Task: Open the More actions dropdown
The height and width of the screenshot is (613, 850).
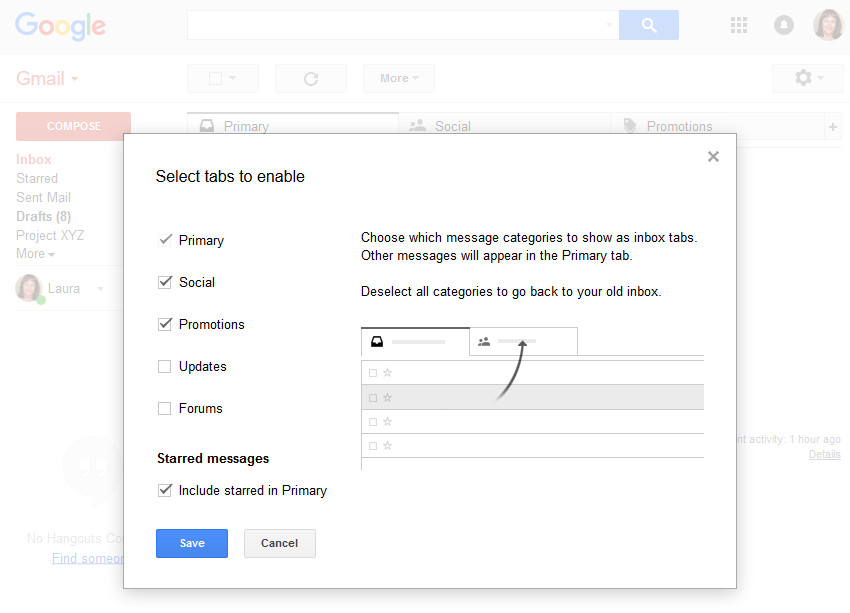Action: pos(399,79)
